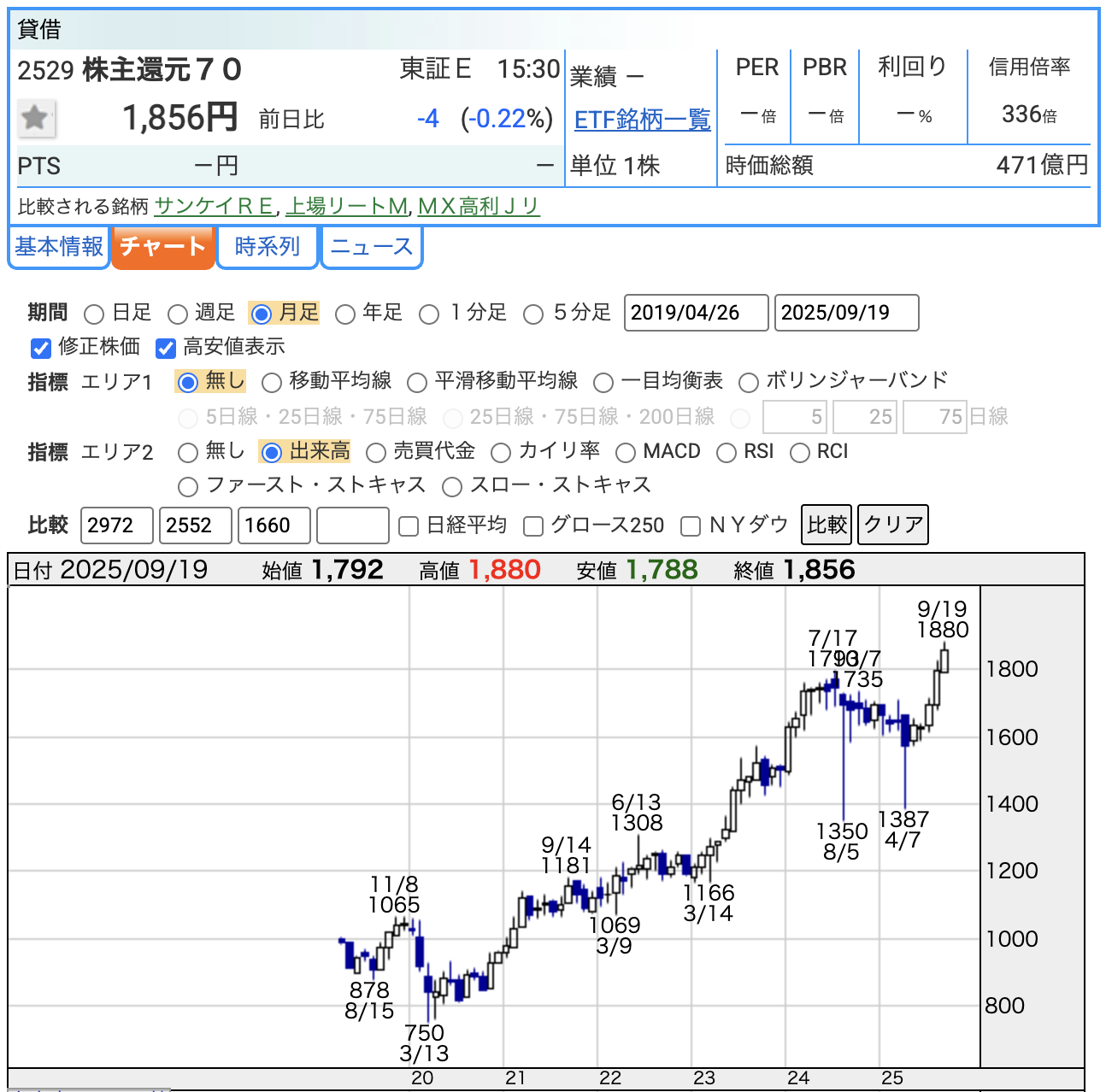Enable the 日経平均 comparison checkbox

(409, 526)
